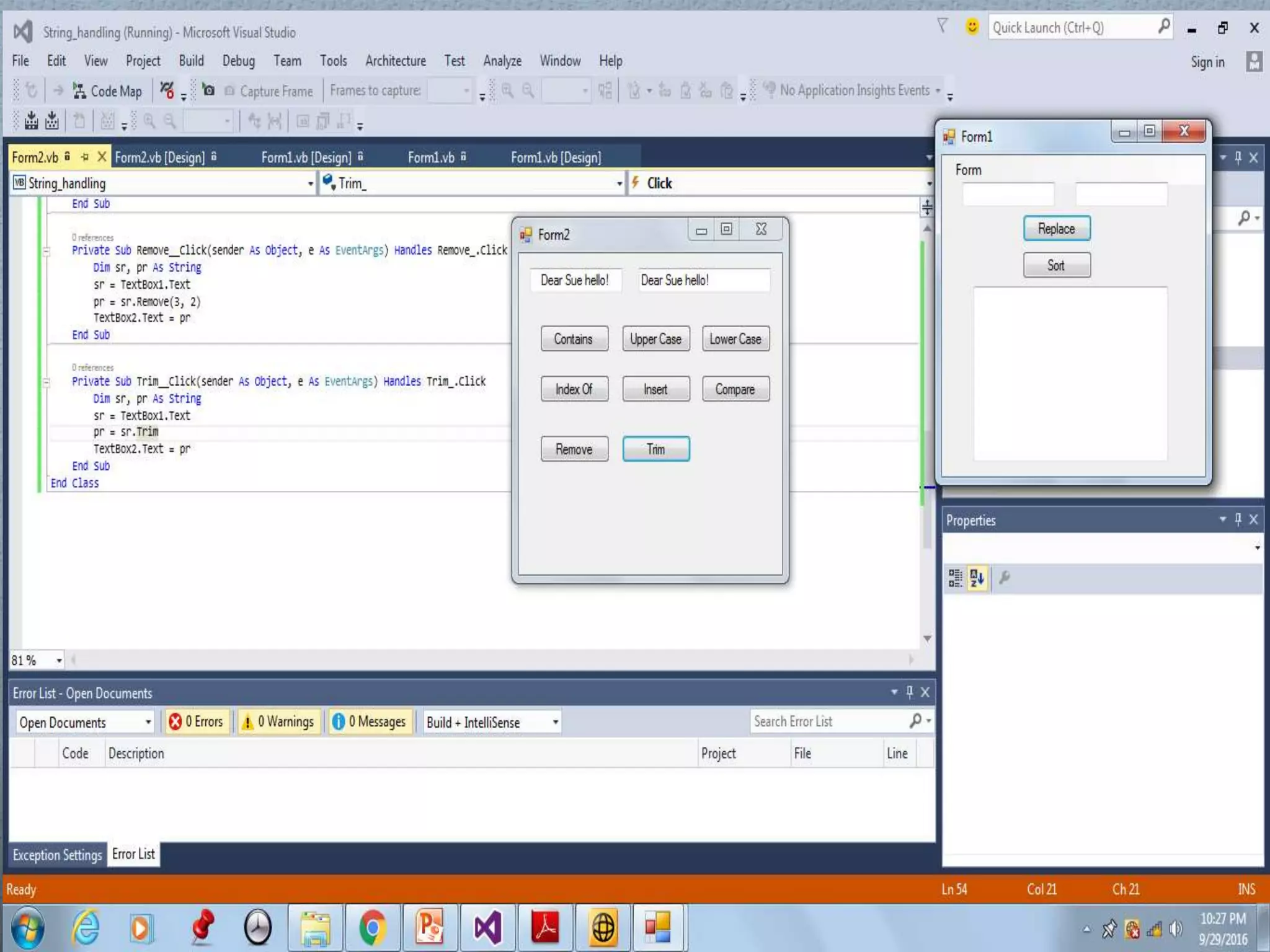The width and height of the screenshot is (1270, 952).
Task: Click the Categorized icon in Properties panel
Action: coord(955,578)
